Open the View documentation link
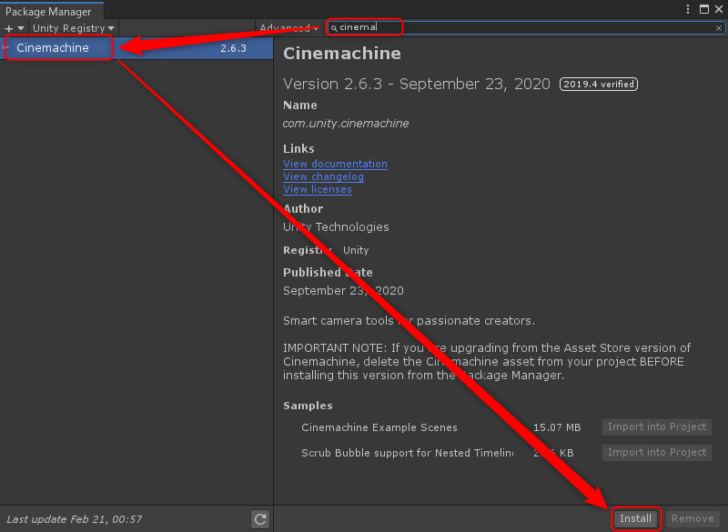This screenshot has width=728, height=532. tap(335, 164)
